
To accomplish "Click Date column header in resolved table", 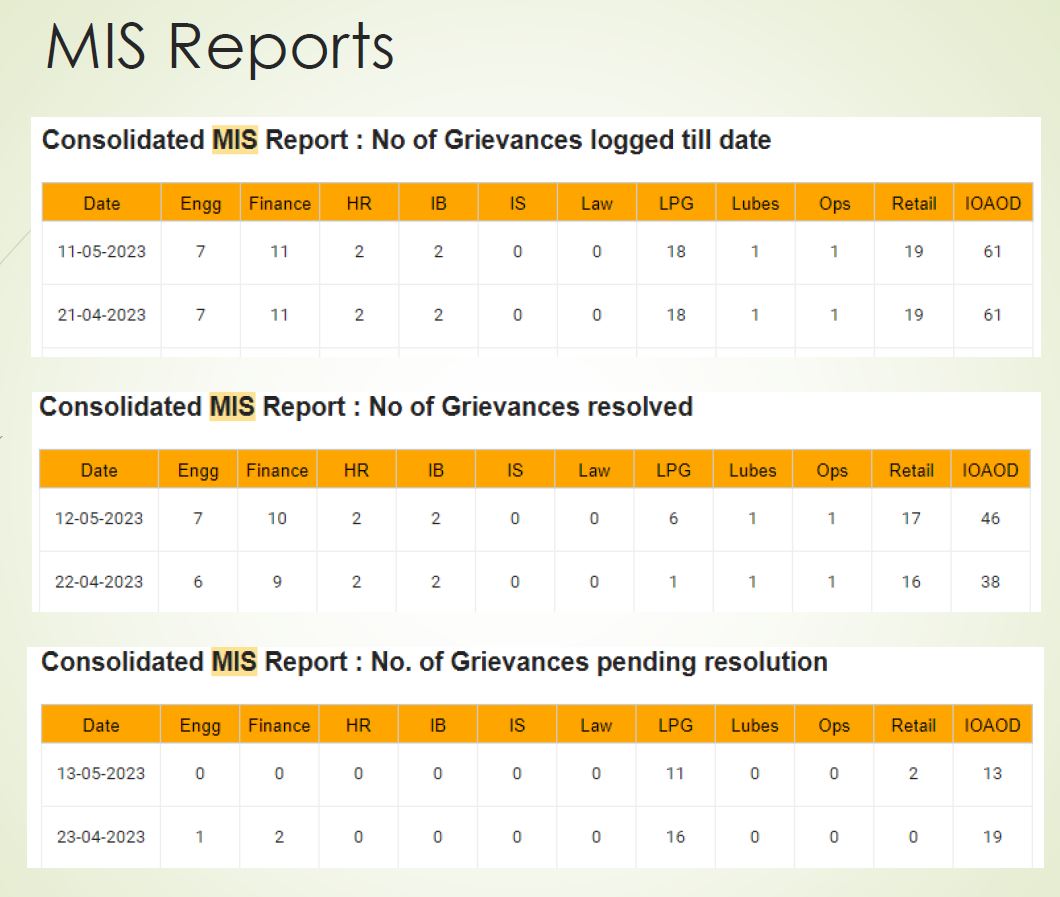I will tap(99, 470).
